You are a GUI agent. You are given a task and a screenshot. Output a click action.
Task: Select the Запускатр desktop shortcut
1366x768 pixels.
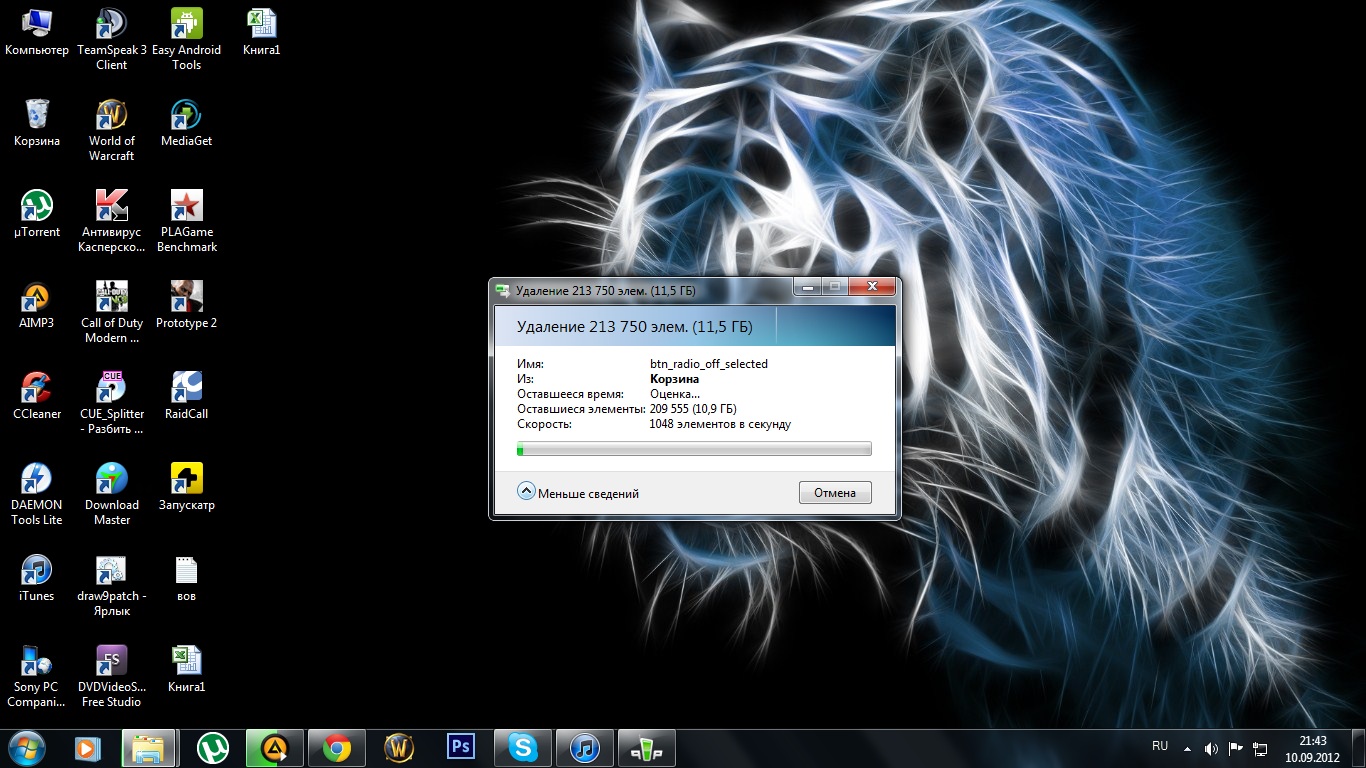(x=186, y=487)
